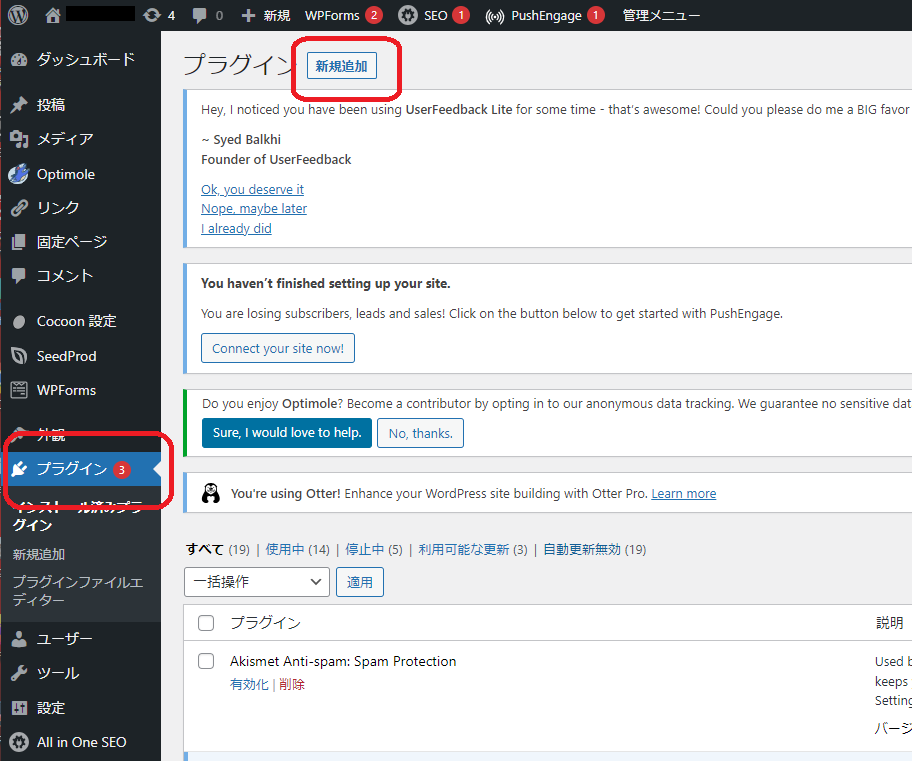Click the Cocoon 設定 circle icon
Image resolution: width=912 pixels, height=761 pixels.
[19, 322]
